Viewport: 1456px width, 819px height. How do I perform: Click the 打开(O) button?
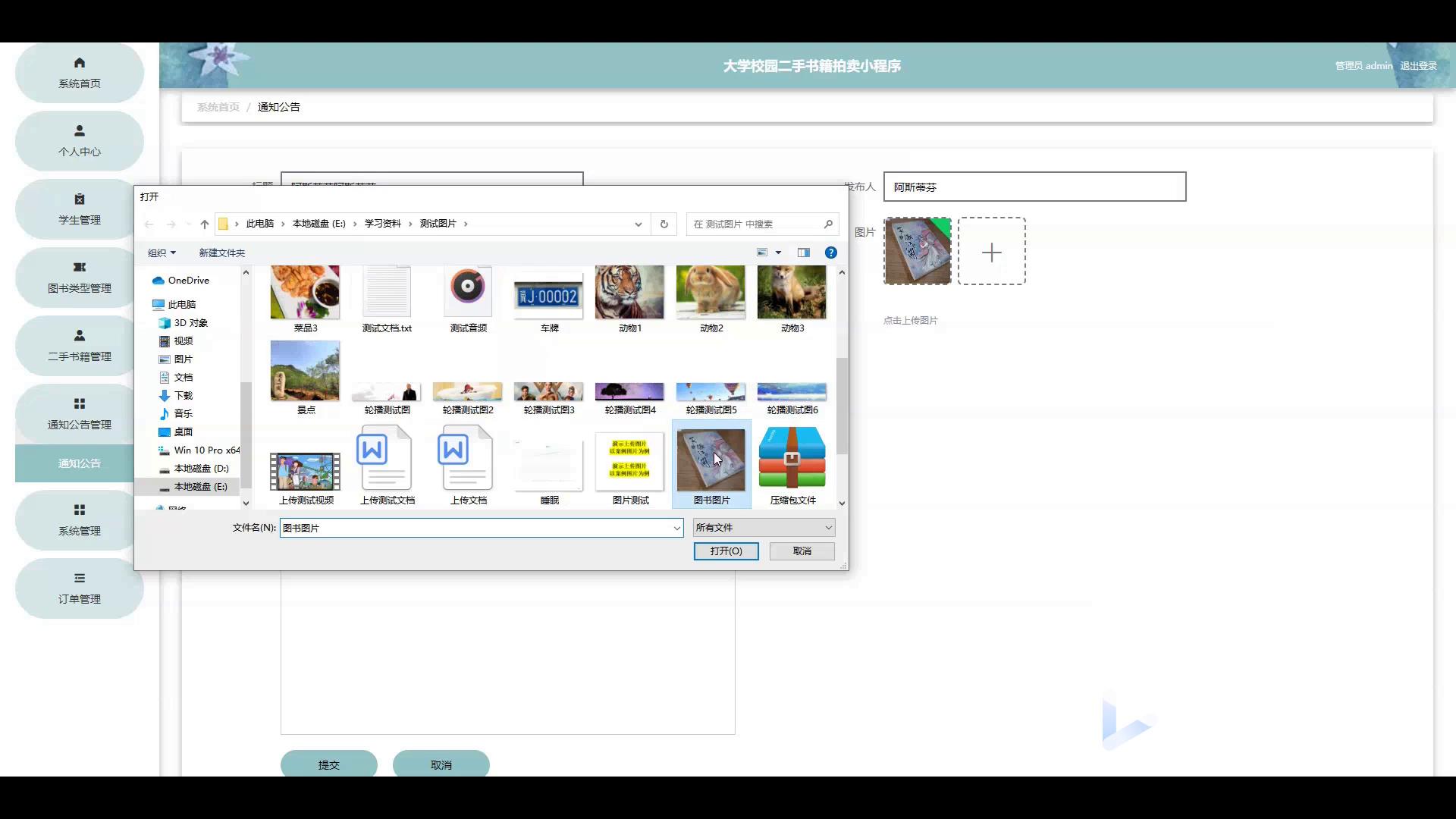[726, 551]
